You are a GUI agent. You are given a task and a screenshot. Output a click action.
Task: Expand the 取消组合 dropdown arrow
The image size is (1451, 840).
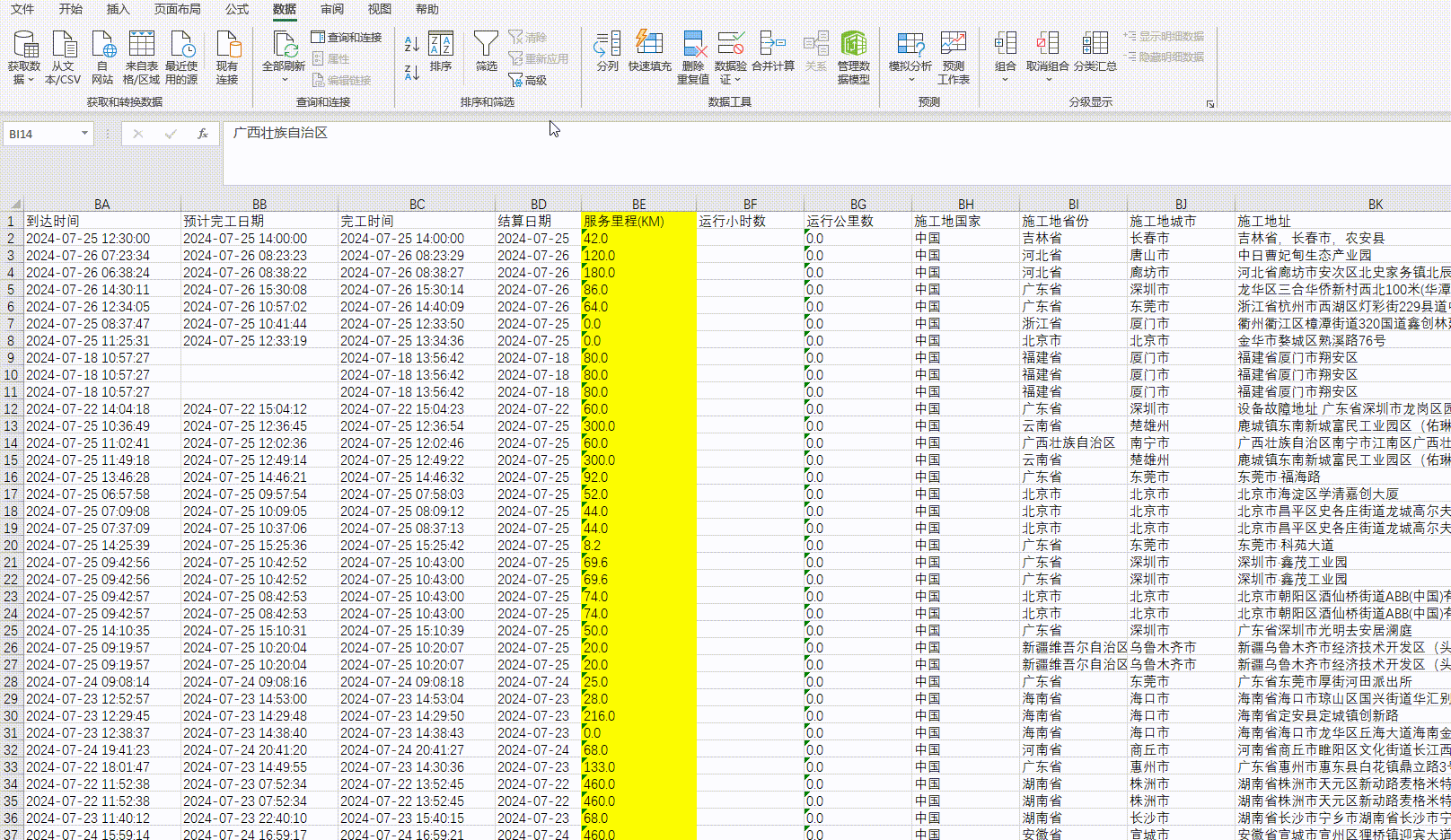(1048, 80)
